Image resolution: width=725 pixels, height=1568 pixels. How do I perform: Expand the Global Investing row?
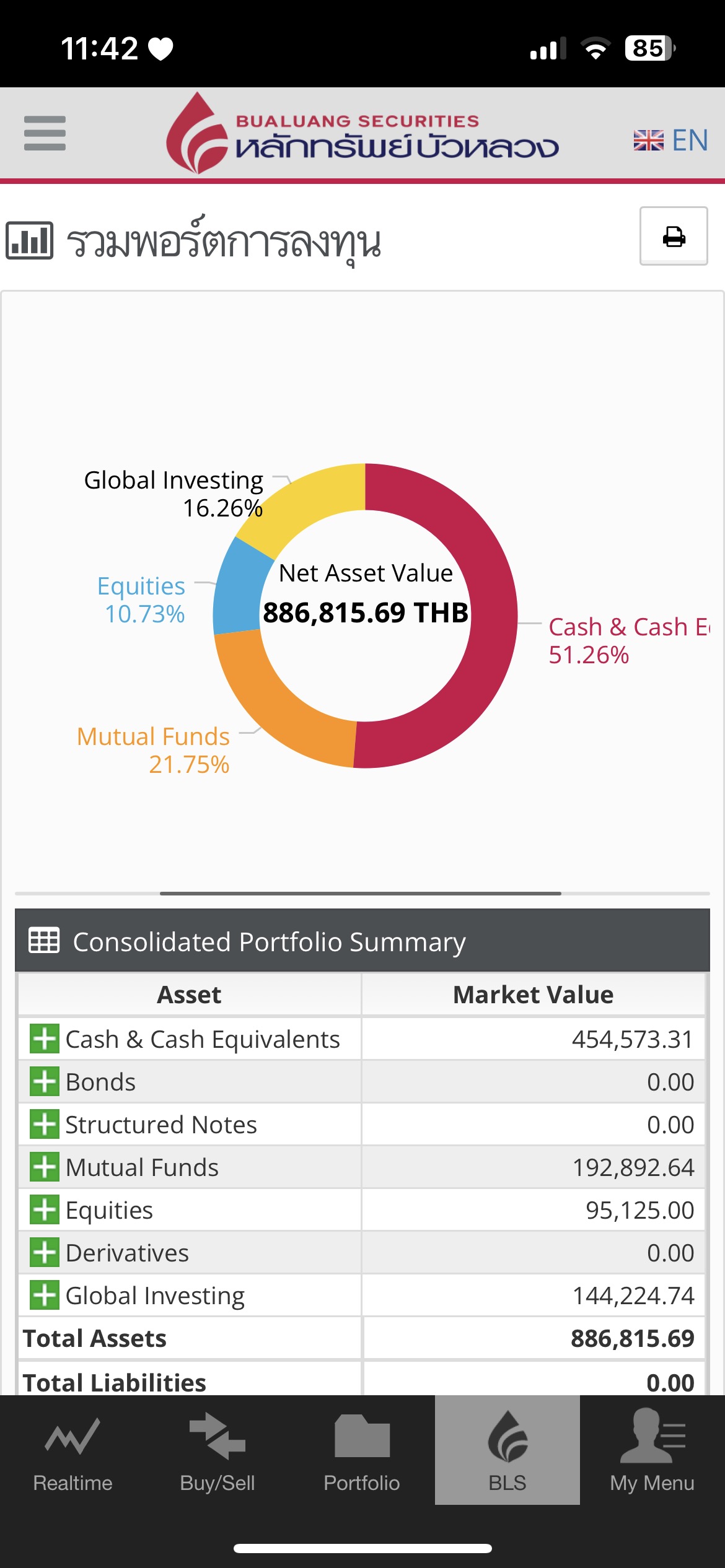pos(45,1295)
